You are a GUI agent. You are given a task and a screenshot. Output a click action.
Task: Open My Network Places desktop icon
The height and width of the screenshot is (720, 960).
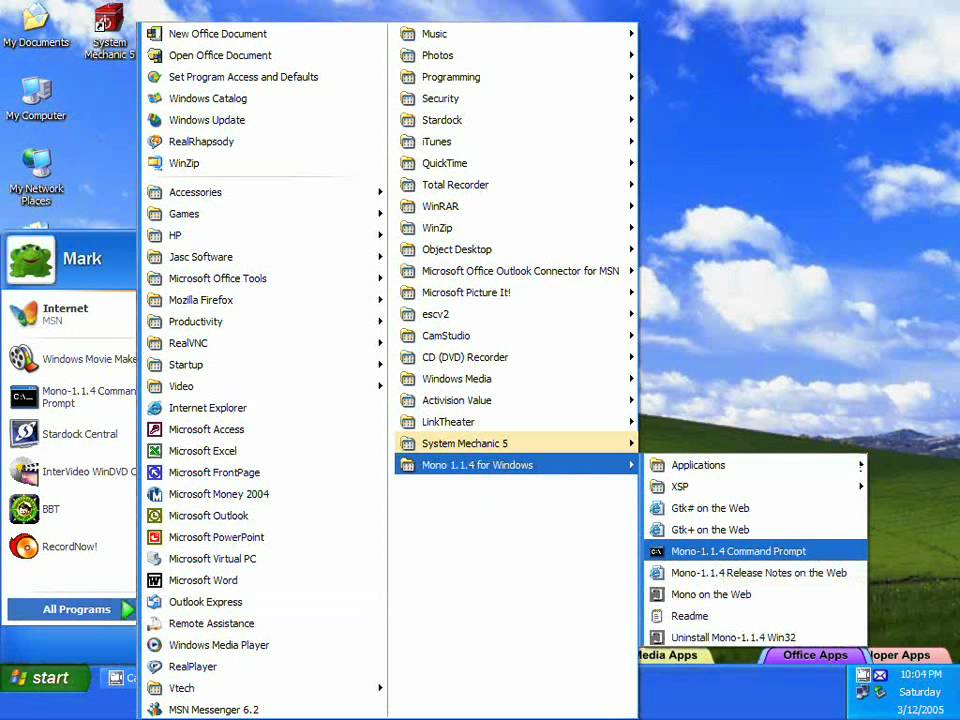click(x=36, y=176)
